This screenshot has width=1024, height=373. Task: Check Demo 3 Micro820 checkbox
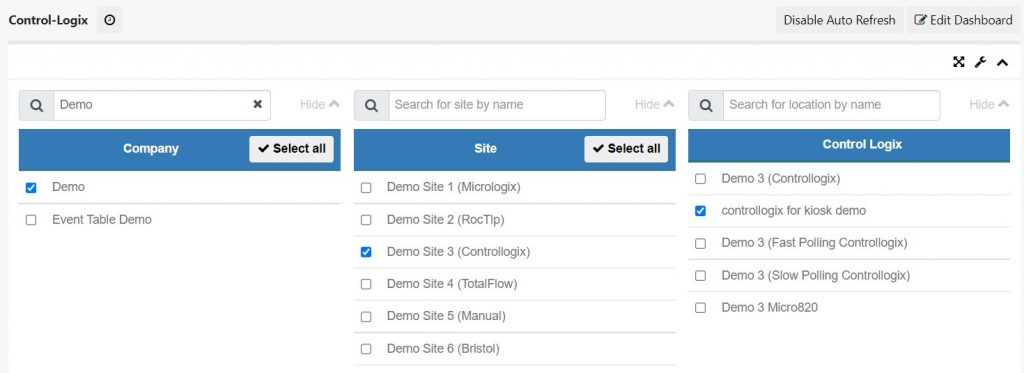700,308
